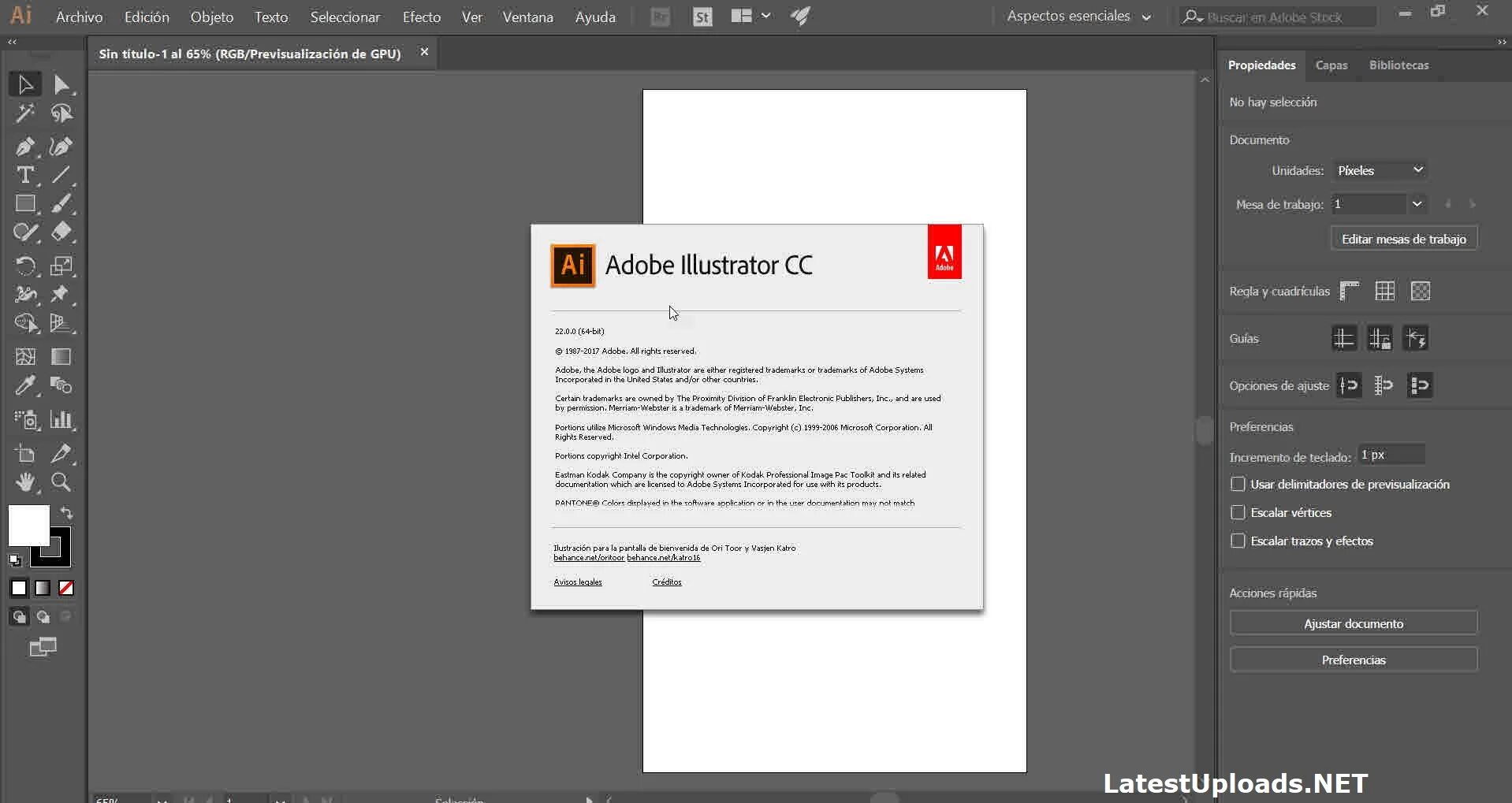Select the Rectangle tool
The height and width of the screenshot is (803, 1512).
25,203
